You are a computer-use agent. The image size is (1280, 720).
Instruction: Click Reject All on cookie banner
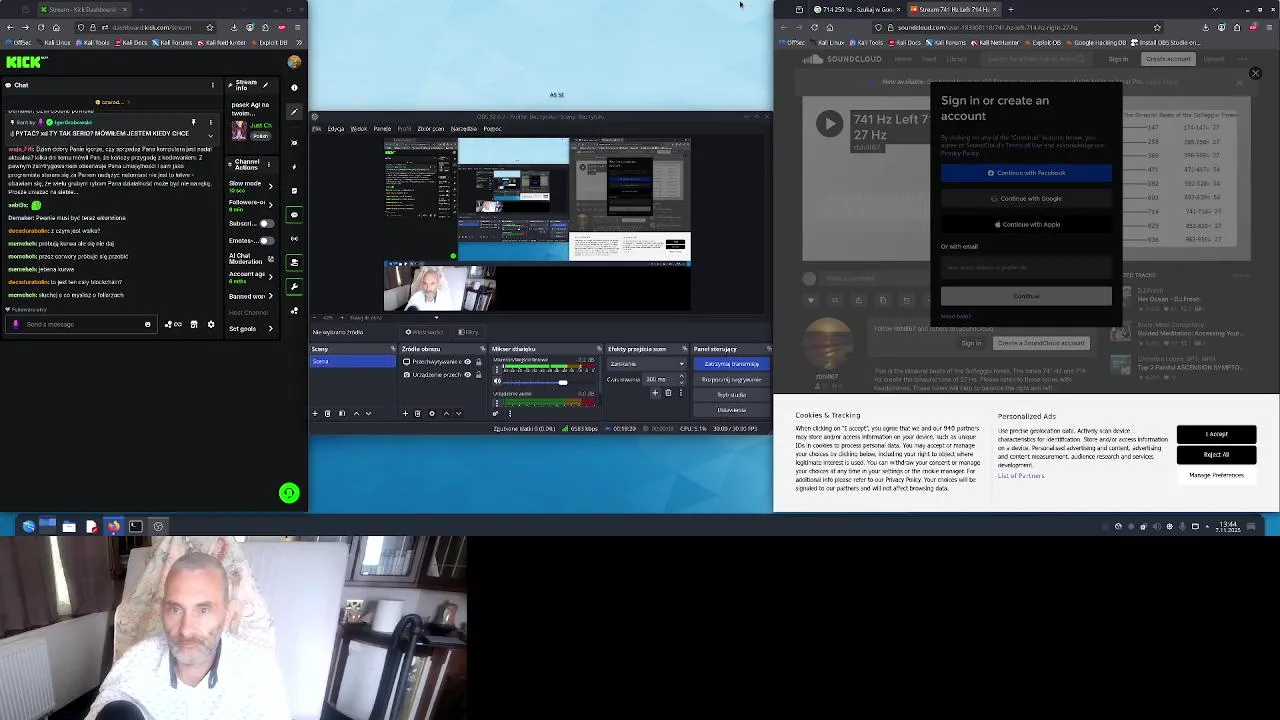click(1216, 455)
